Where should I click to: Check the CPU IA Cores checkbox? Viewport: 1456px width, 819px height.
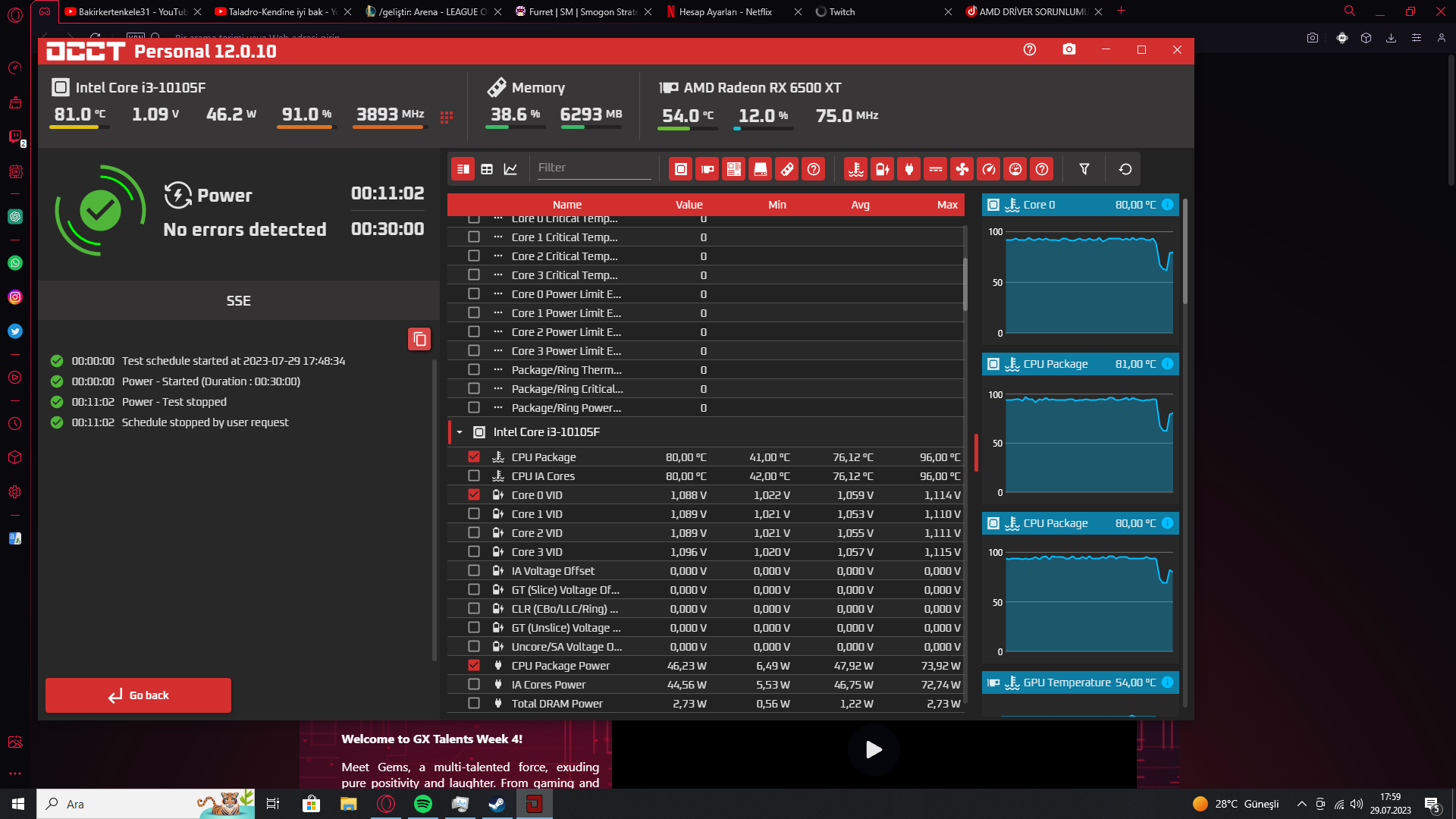click(x=474, y=475)
